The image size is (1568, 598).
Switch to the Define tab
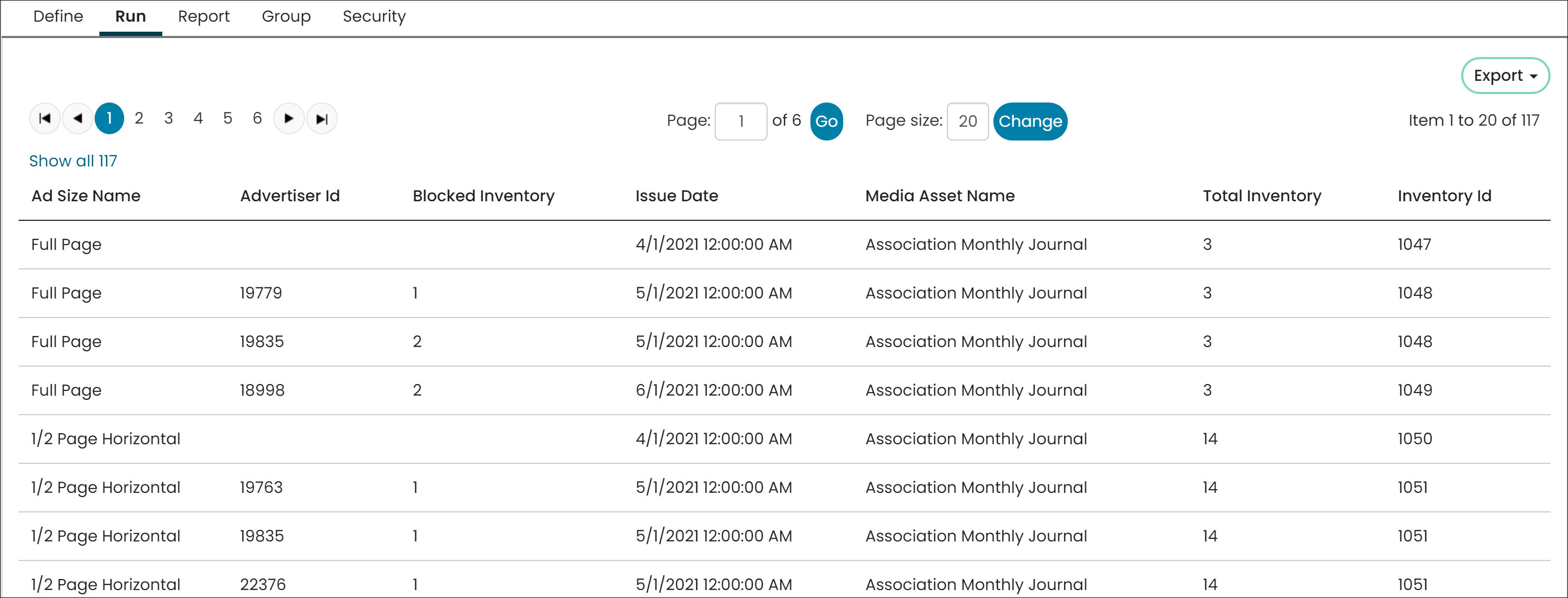pos(59,16)
